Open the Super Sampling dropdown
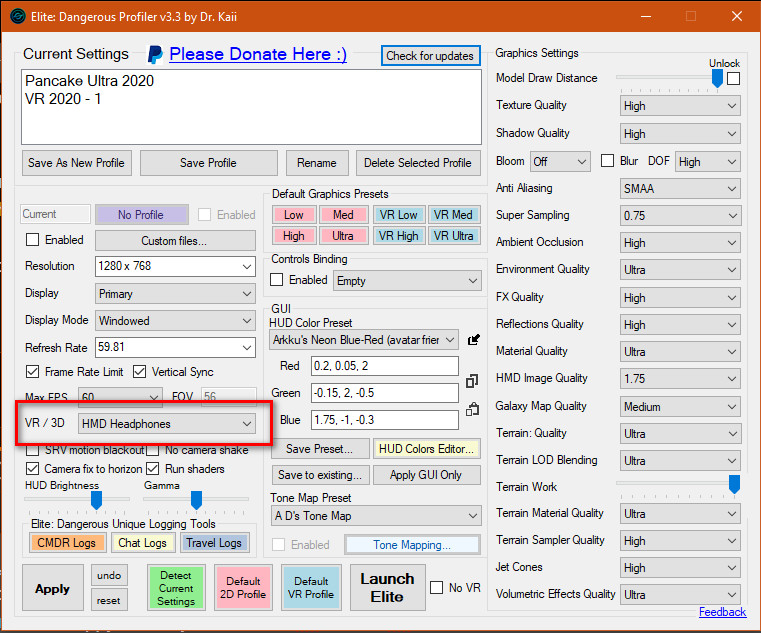The width and height of the screenshot is (761, 633). (680, 216)
